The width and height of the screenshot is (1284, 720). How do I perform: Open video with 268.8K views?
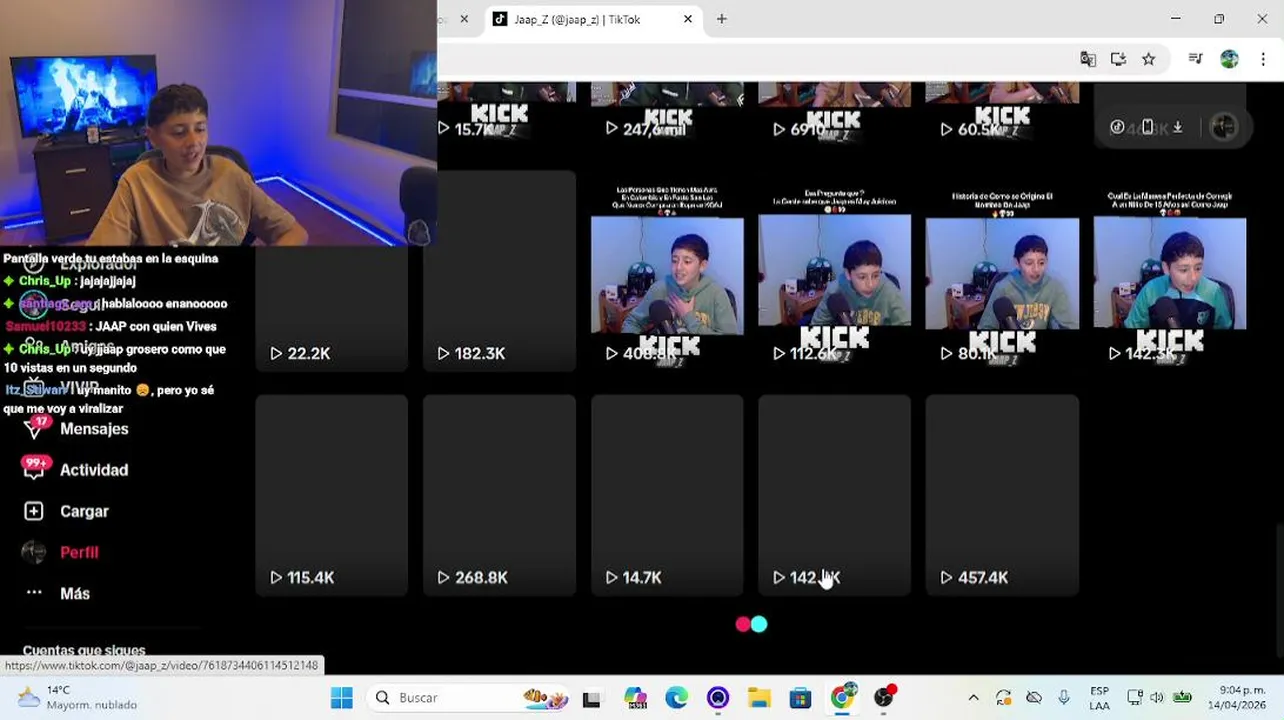(499, 495)
